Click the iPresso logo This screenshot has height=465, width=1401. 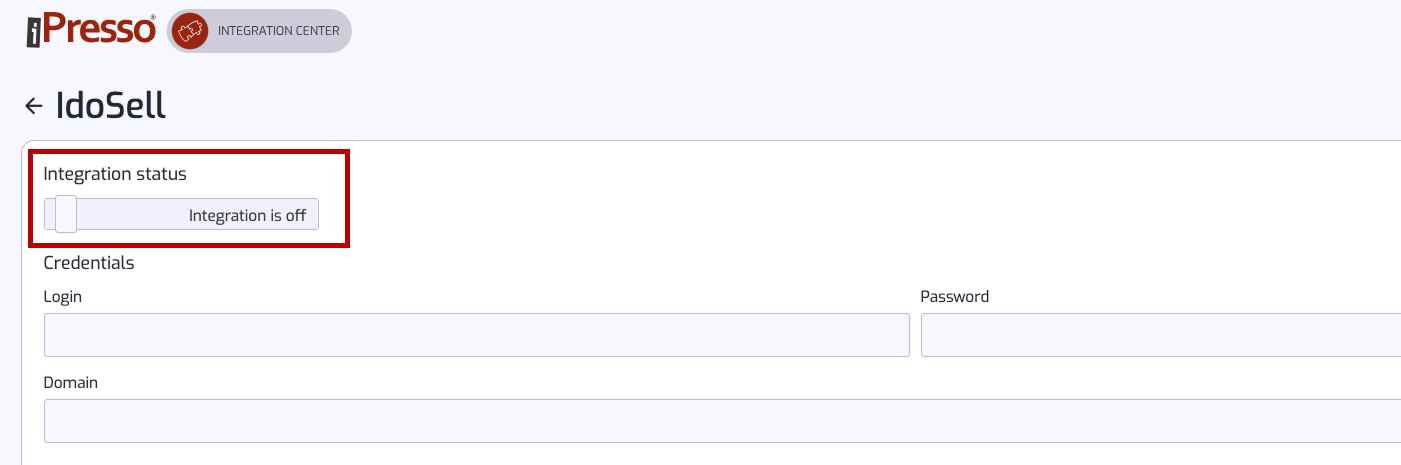pos(91,30)
